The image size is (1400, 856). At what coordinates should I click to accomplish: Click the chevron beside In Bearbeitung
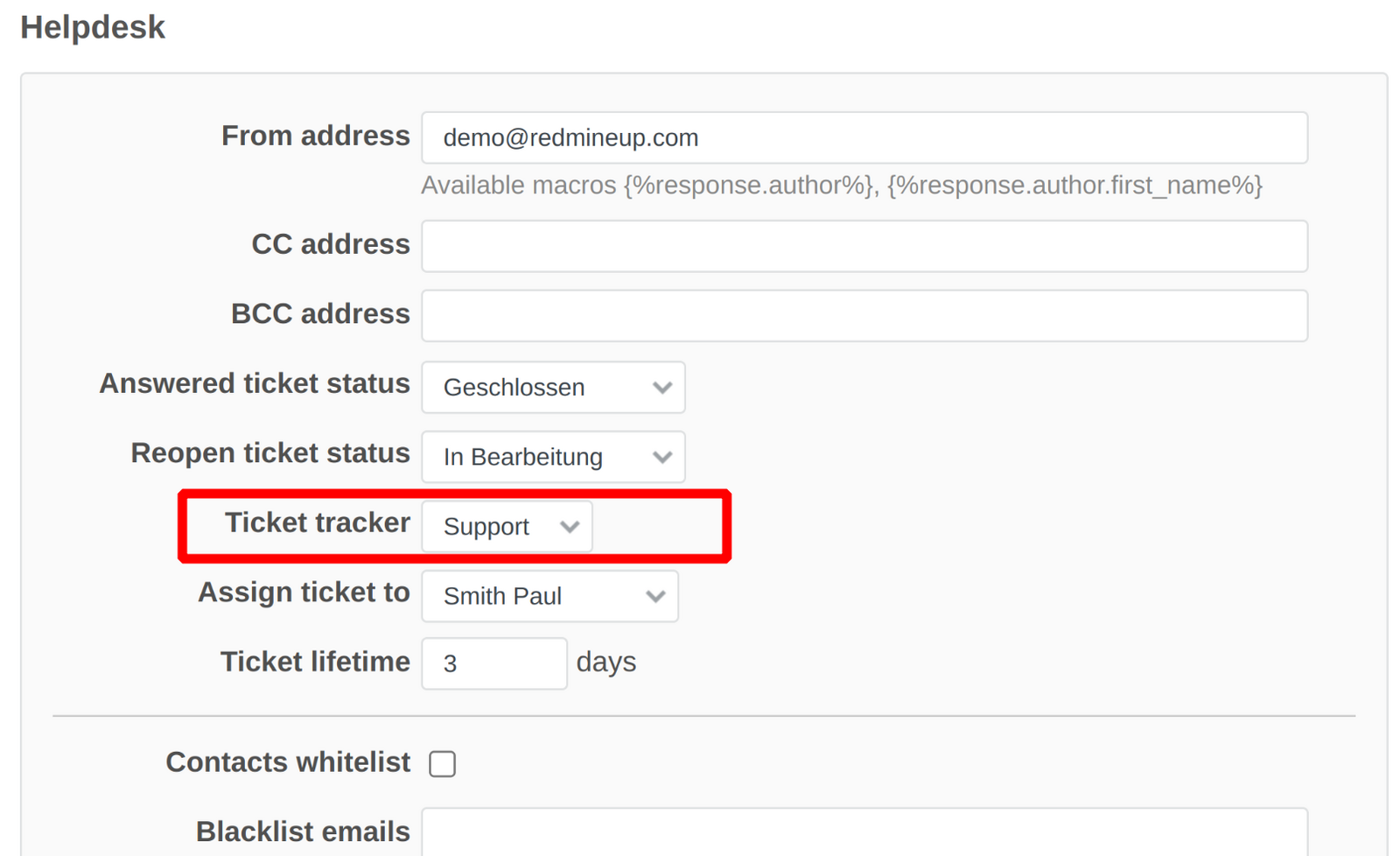point(661,456)
